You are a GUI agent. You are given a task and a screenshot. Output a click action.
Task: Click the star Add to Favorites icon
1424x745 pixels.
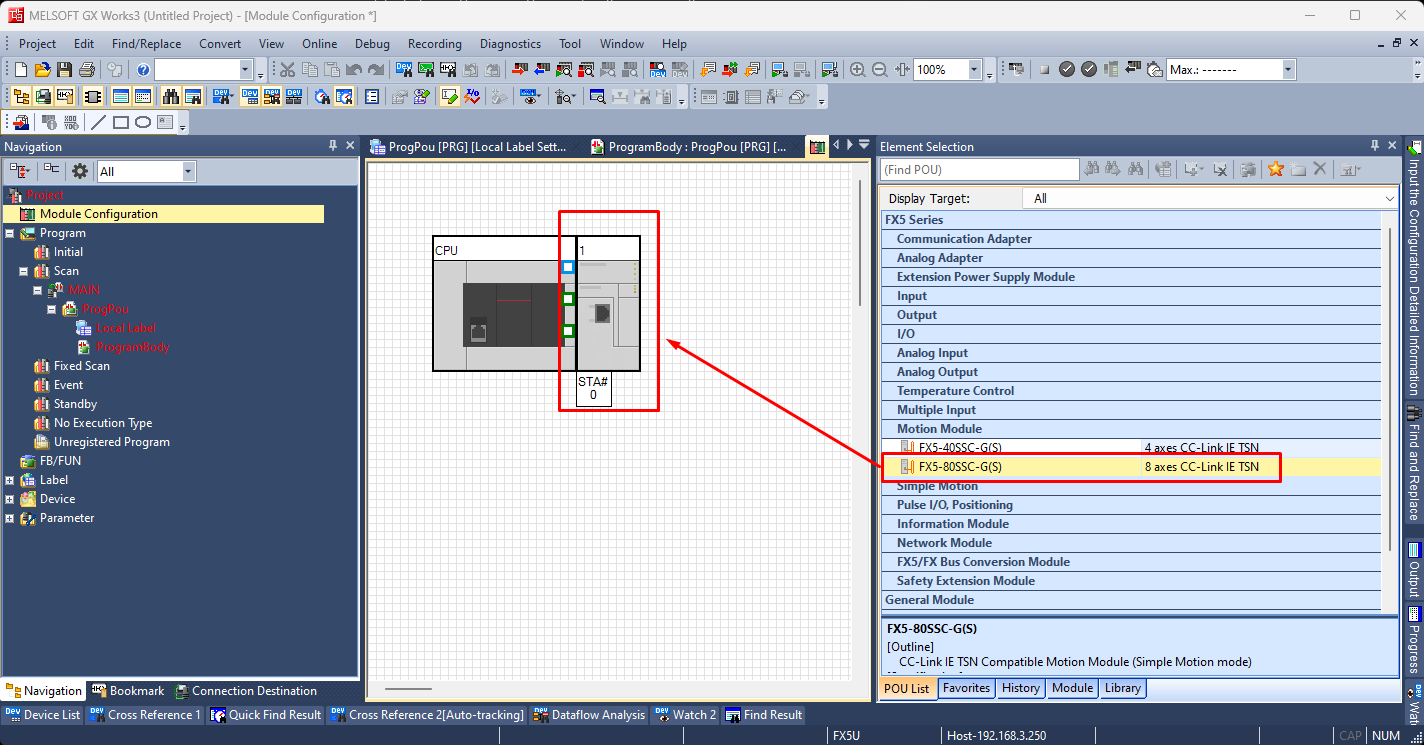pyautogui.click(x=1276, y=169)
